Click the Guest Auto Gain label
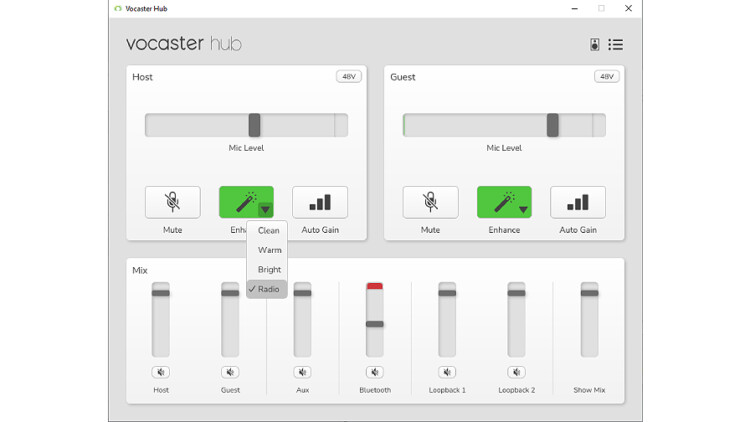The image size is (750, 422). tap(578, 230)
